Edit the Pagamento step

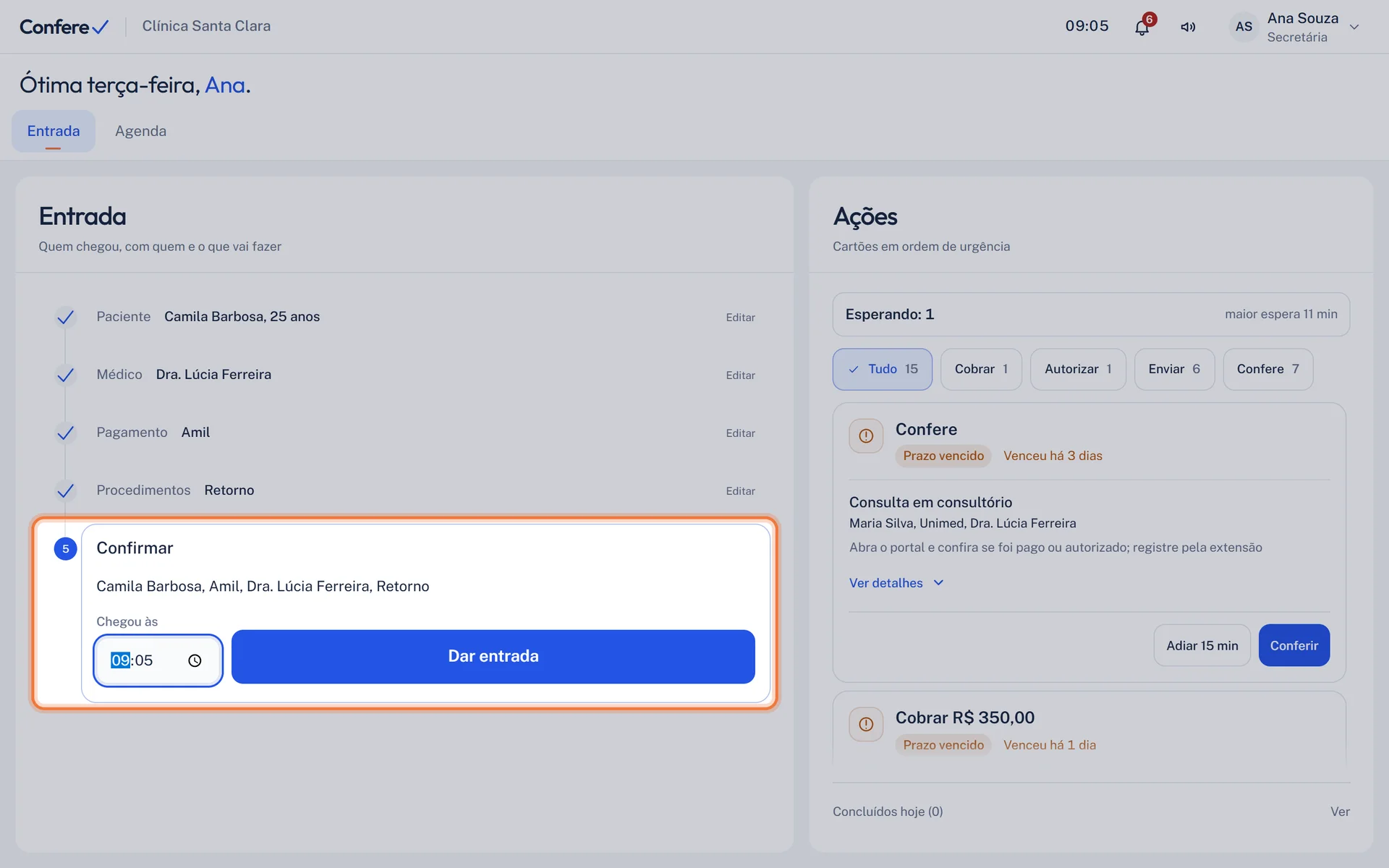point(740,433)
